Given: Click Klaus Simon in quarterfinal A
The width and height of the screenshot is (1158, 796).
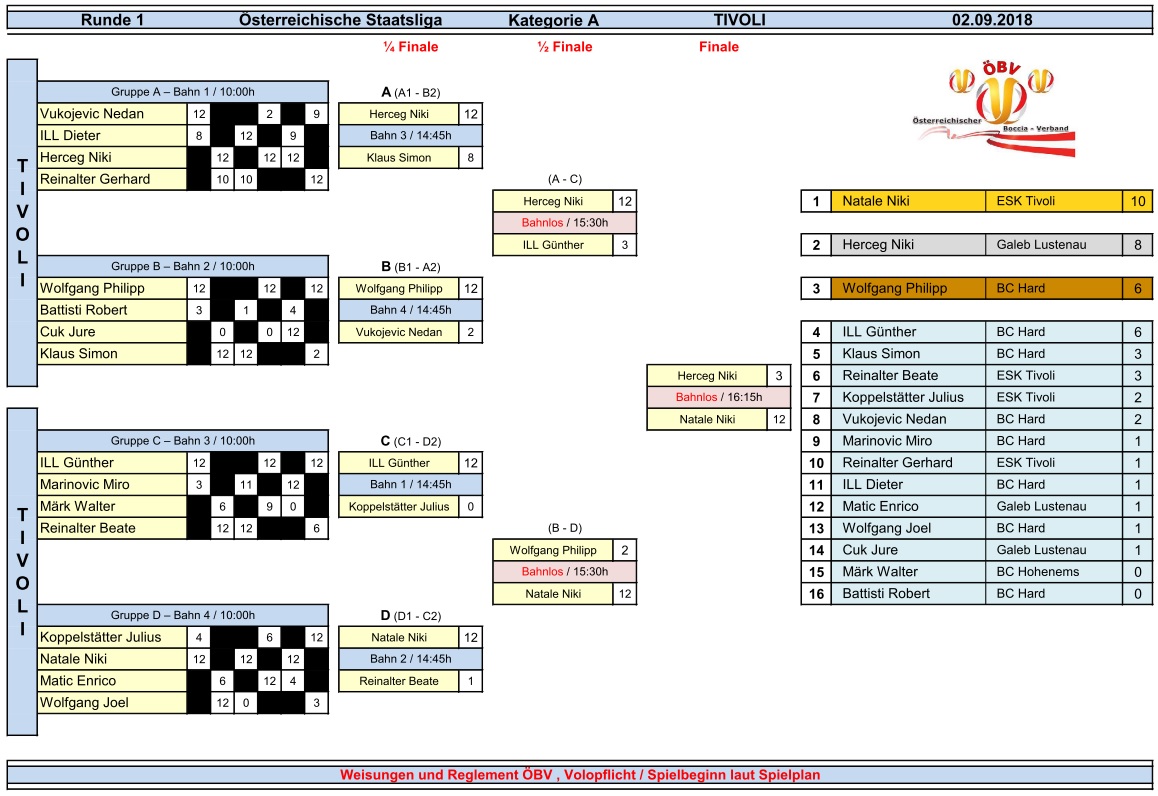Looking at the screenshot, I should click(x=399, y=158).
